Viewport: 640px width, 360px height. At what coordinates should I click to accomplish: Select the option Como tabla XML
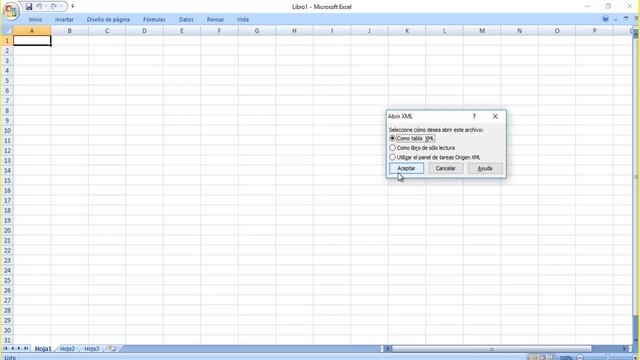point(412,138)
